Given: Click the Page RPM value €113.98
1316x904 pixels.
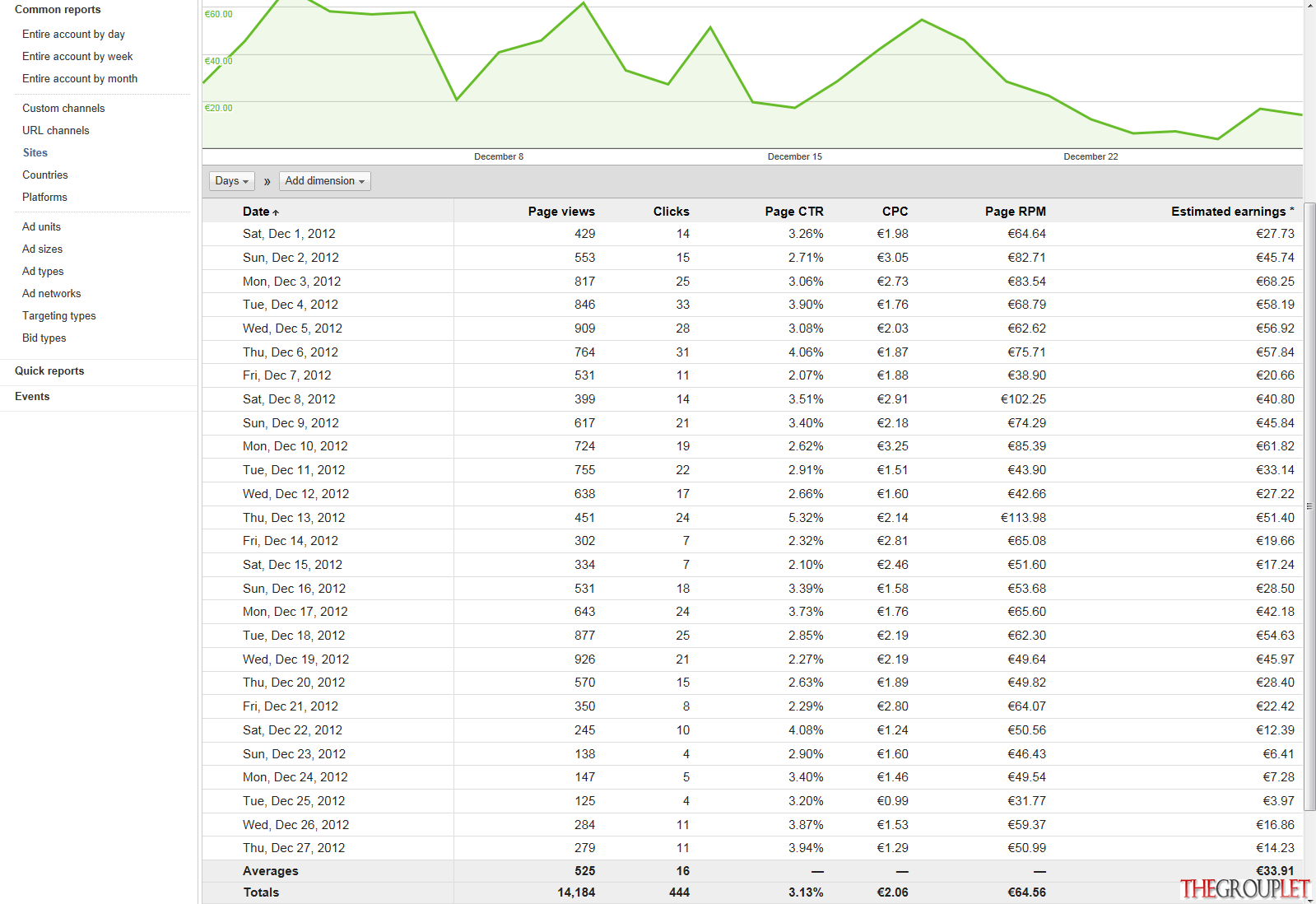Looking at the screenshot, I should [1023, 518].
